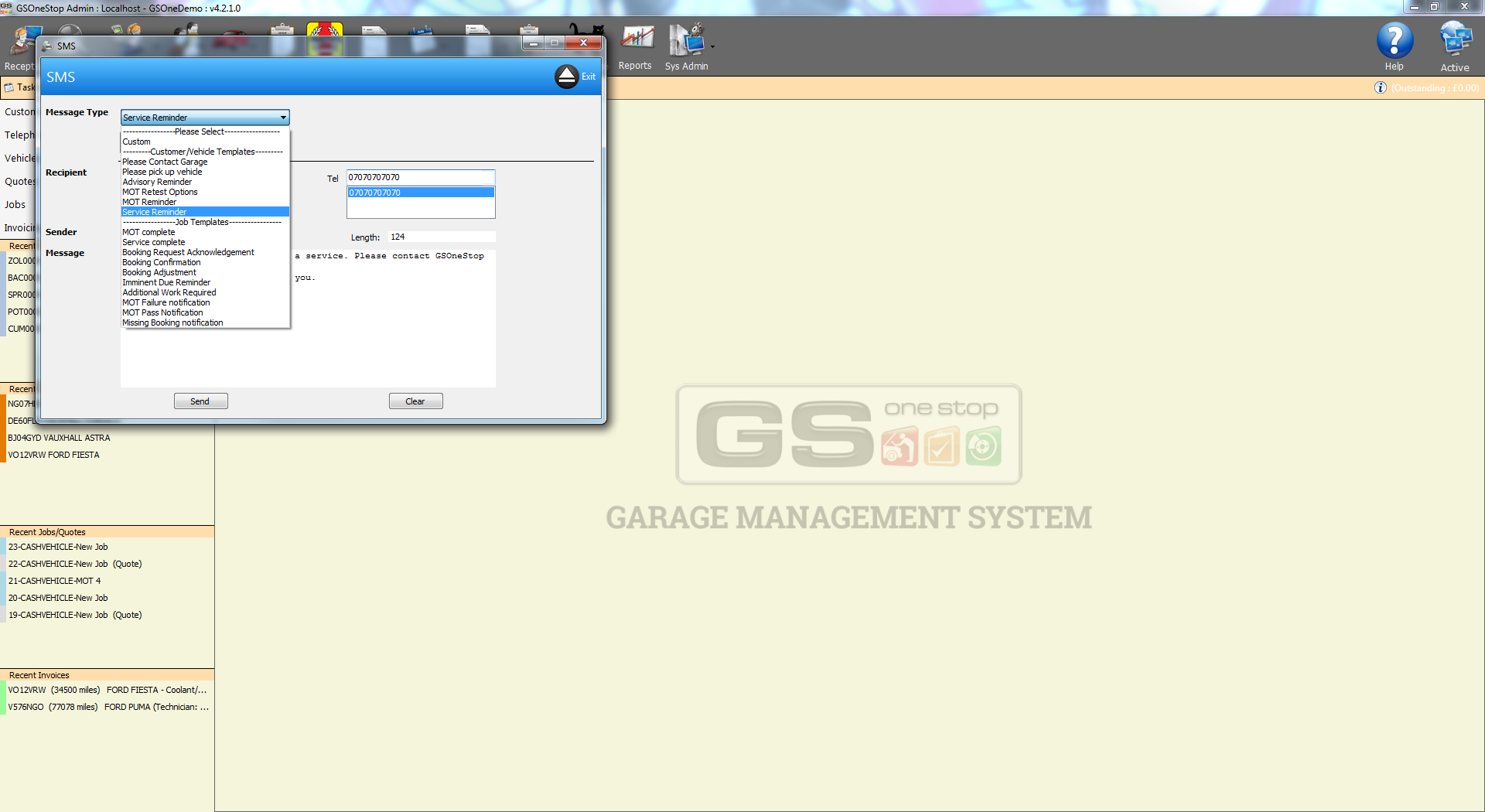Click the outstanding balance info icon
Screen dimensions: 1485x812
1381,88
